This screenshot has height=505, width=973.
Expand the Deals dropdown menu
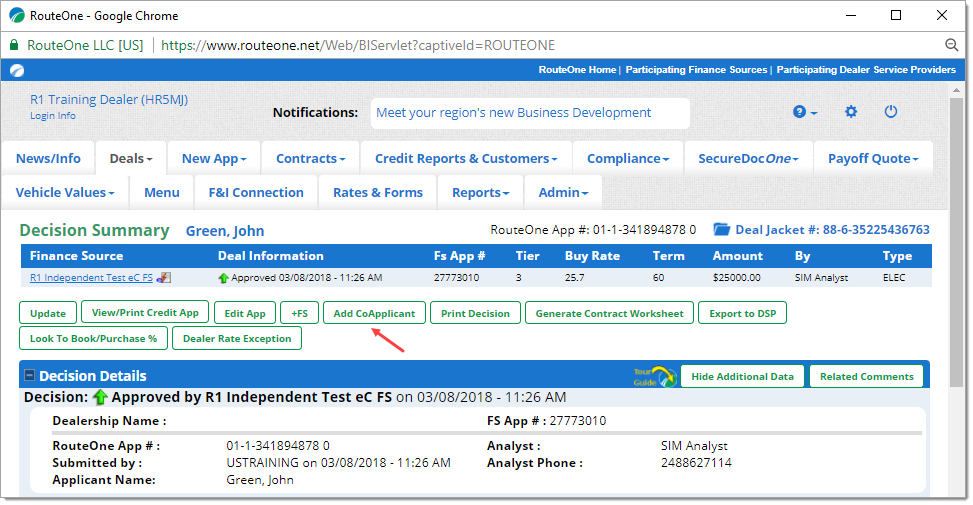tap(131, 158)
